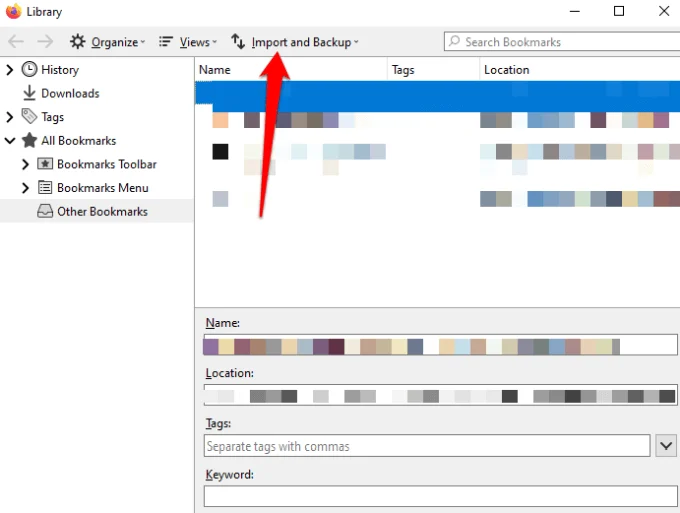Sort by the Name column header

pos(291,69)
